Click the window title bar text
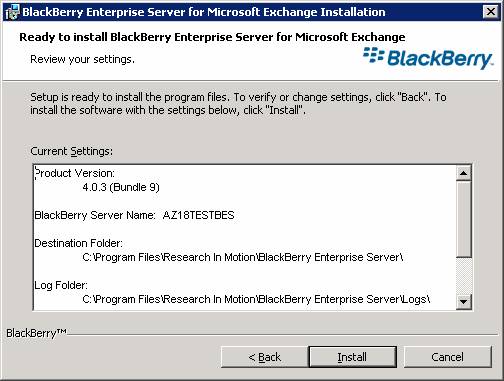The image size is (504, 381). point(204,12)
